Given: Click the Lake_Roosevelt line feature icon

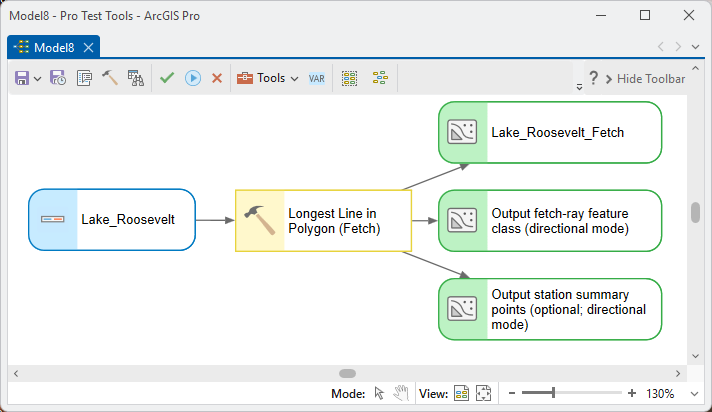Looking at the screenshot, I should point(53,219).
